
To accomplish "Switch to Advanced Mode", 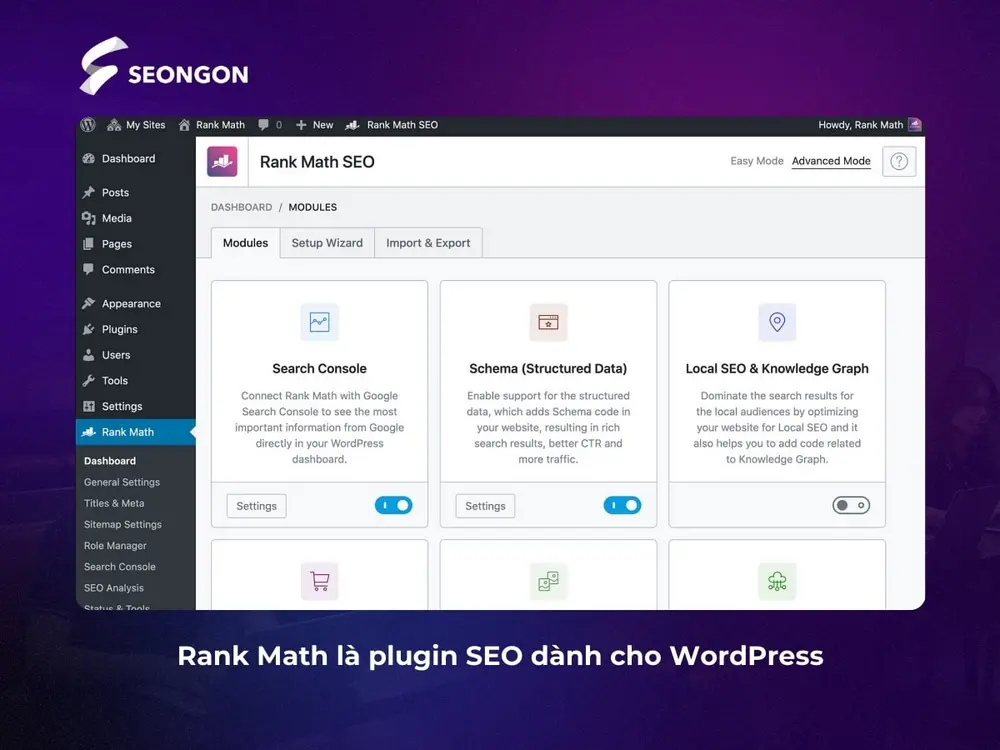I will tap(831, 161).
